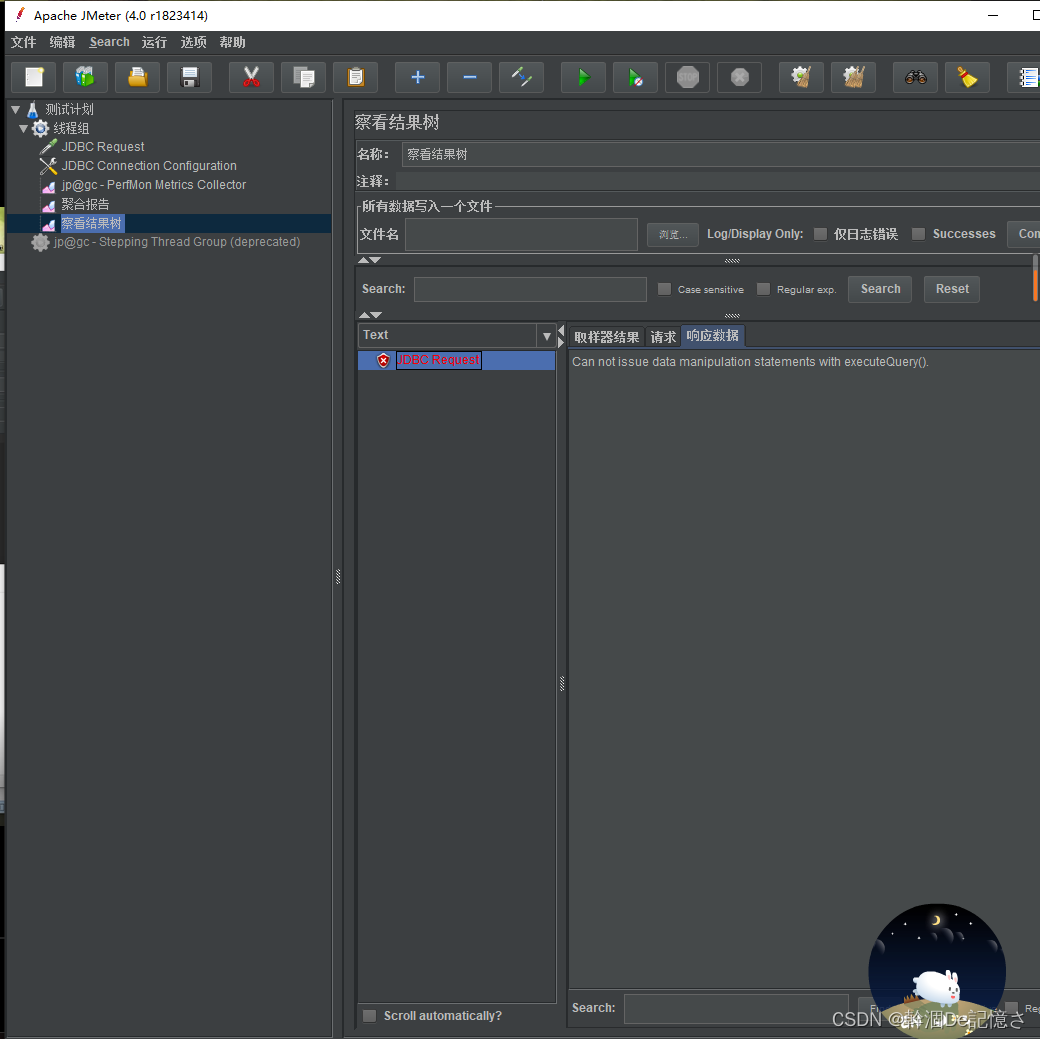Image resolution: width=1040 pixels, height=1039 pixels.
Task: Open the Search menu
Action: [109, 42]
